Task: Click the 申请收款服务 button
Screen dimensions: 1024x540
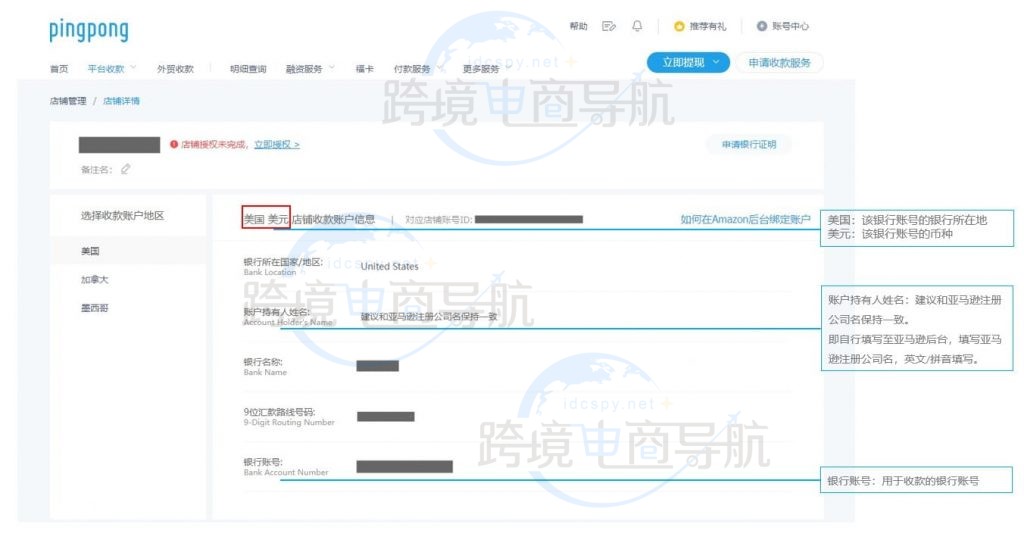Action: (x=779, y=63)
